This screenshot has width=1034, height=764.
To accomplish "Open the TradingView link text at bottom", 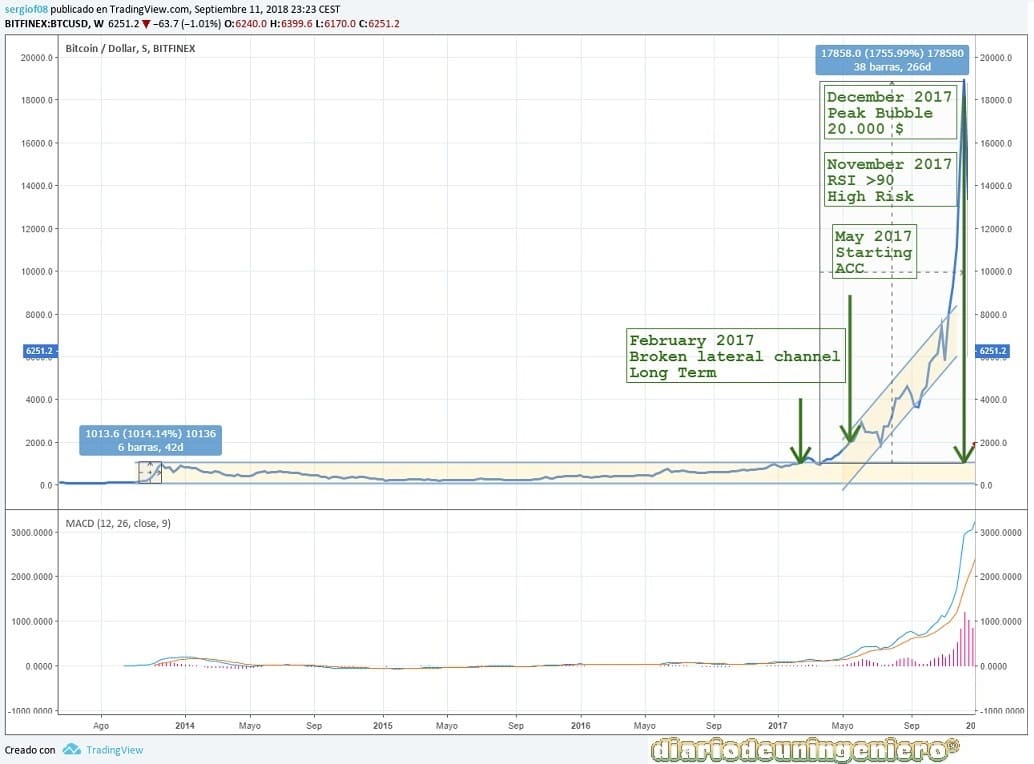I will point(115,750).
